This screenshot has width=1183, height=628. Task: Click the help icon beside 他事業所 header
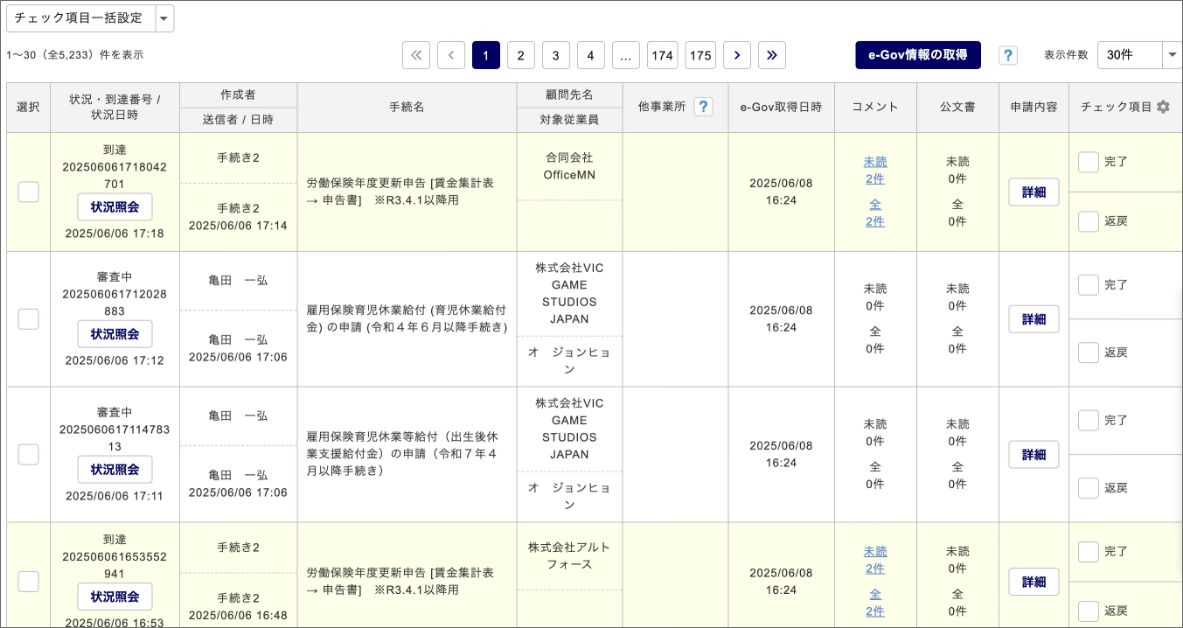[703, 107]
